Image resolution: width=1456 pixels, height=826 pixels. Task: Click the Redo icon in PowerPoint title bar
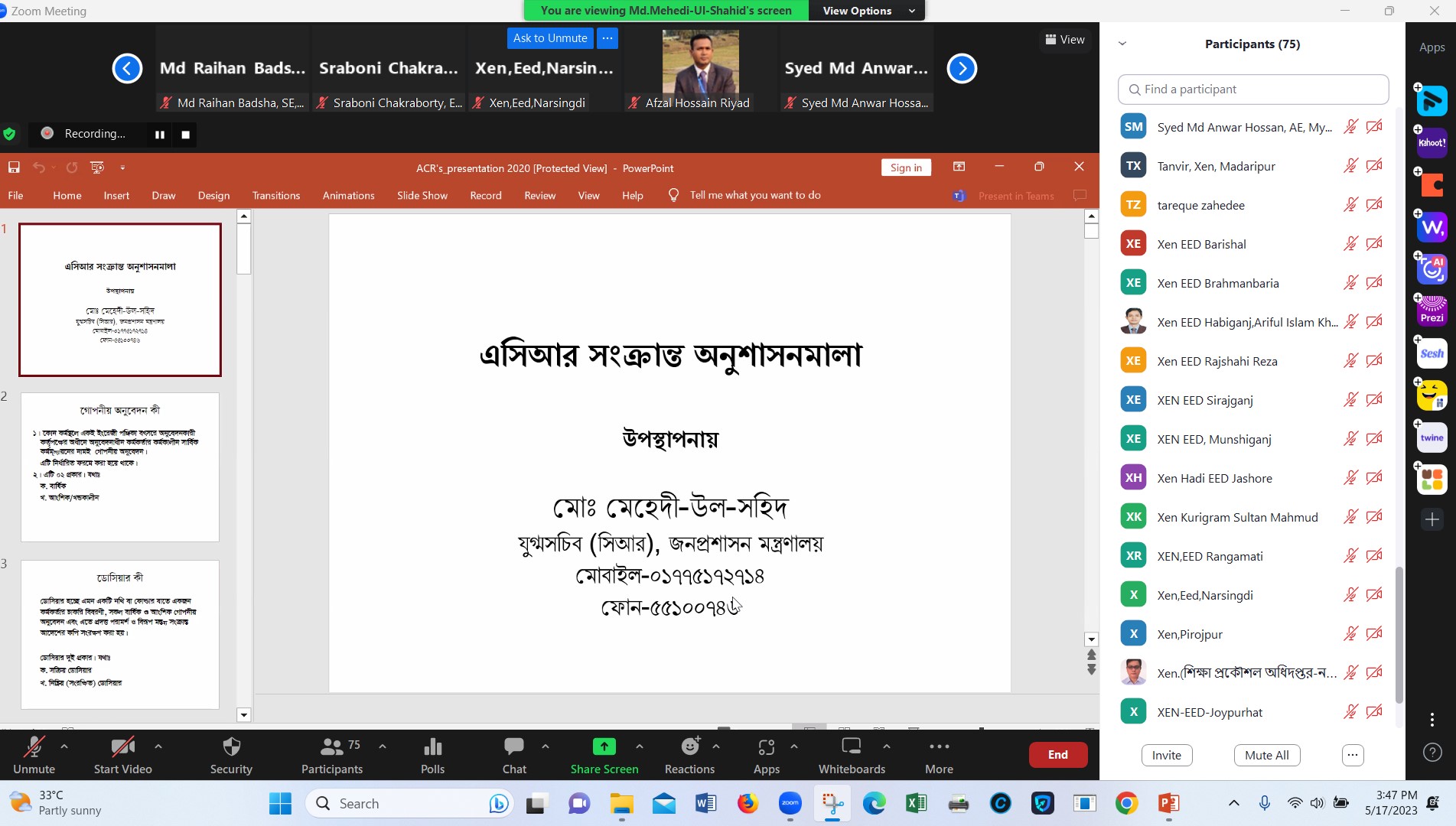72,167
